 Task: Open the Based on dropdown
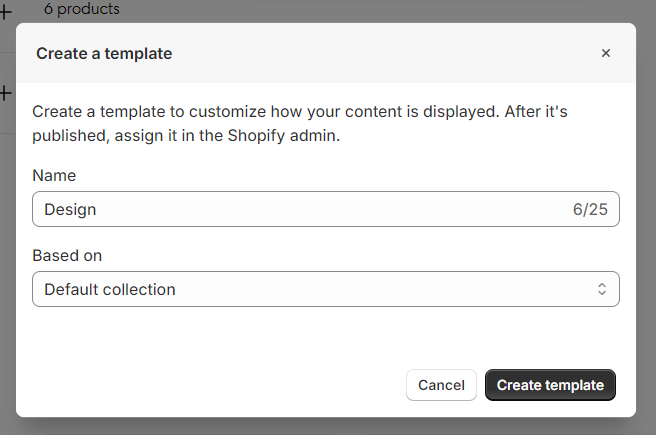coord(325,289)
